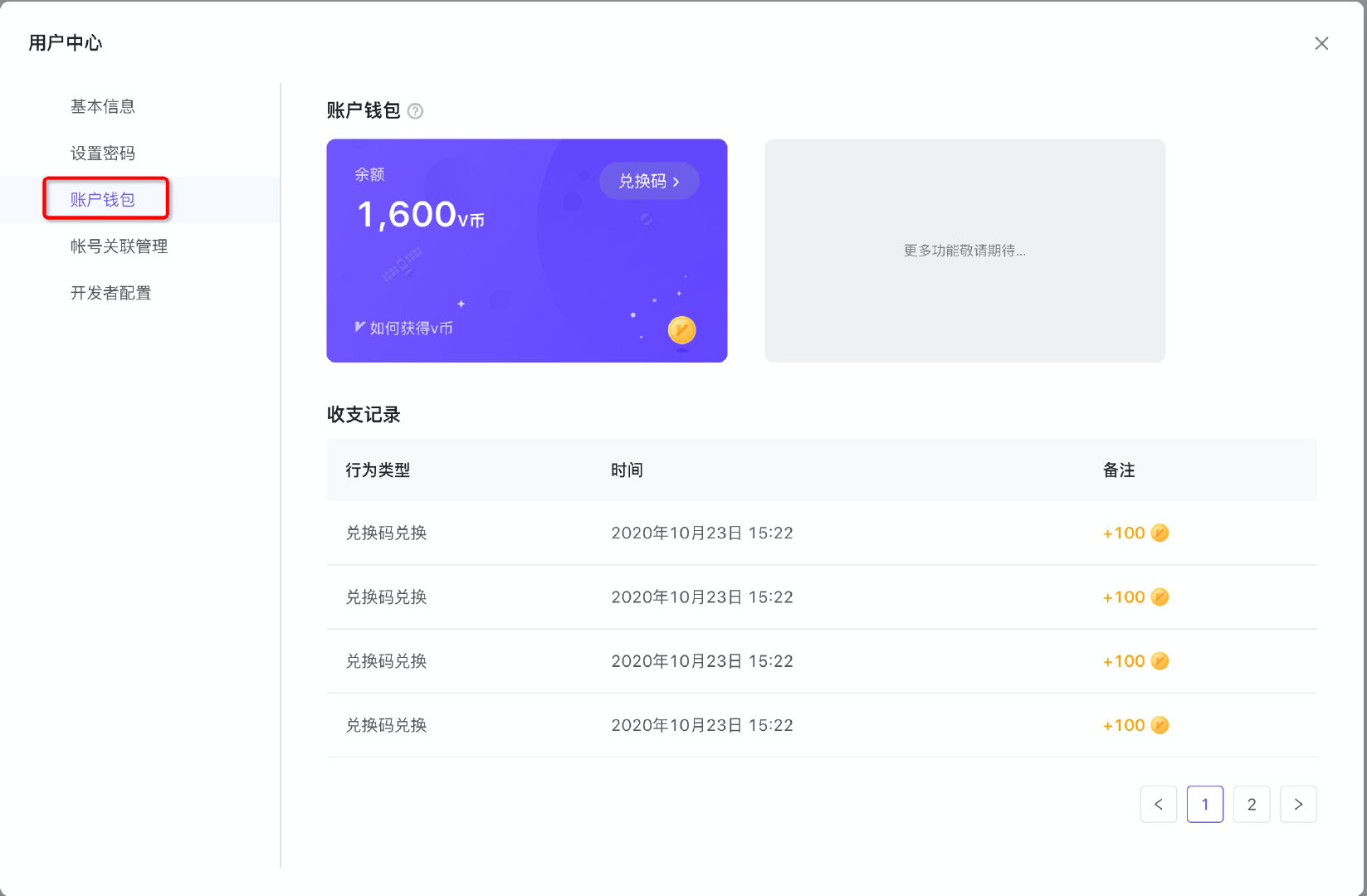Open the 设置密码 section

coord(104,152)
